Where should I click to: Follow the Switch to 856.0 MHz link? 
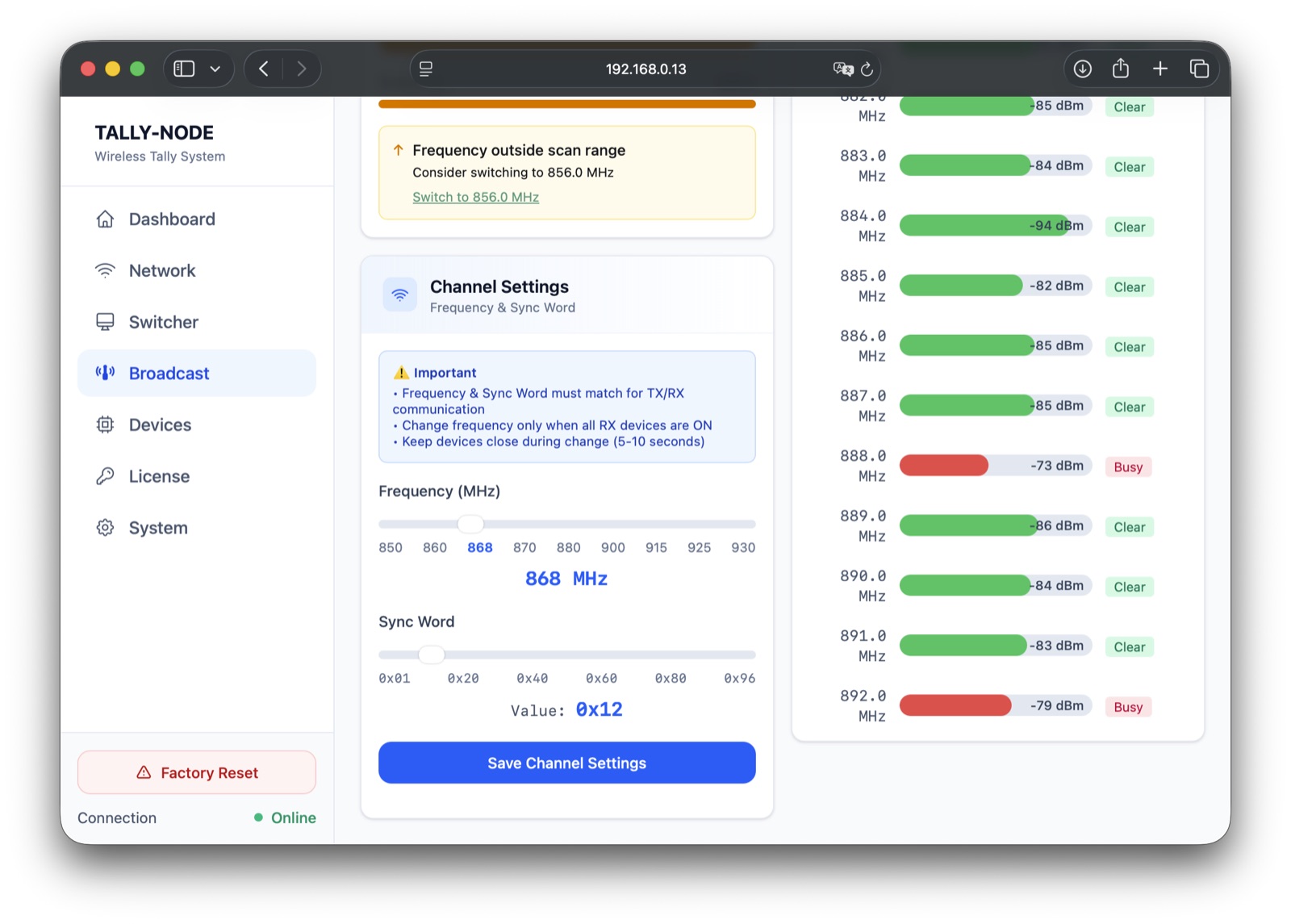(x=476, y=197)
